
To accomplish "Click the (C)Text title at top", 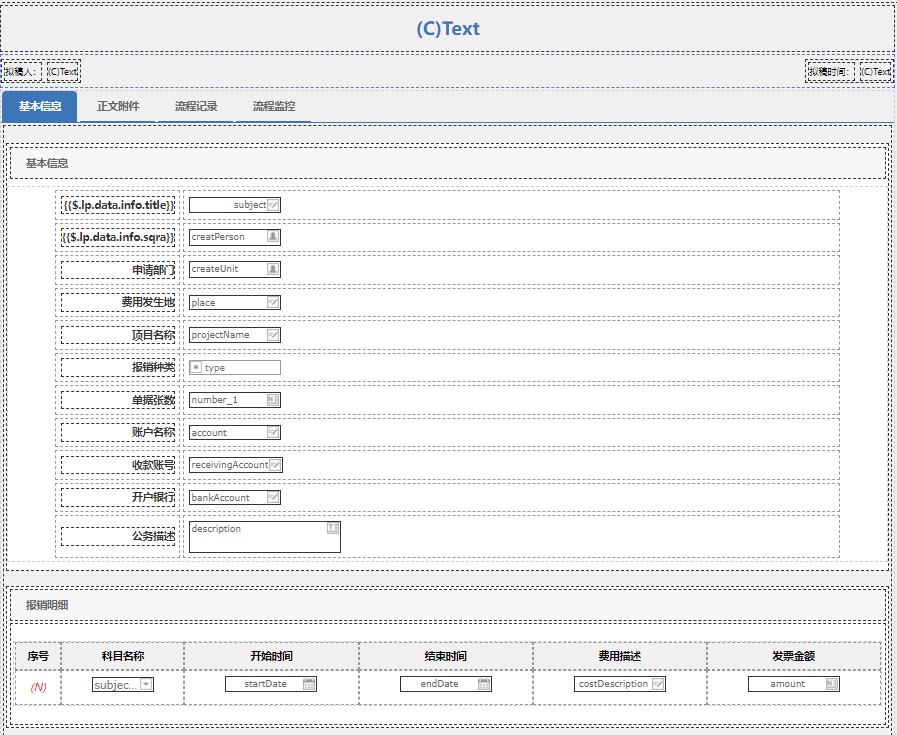I will 448,29.
